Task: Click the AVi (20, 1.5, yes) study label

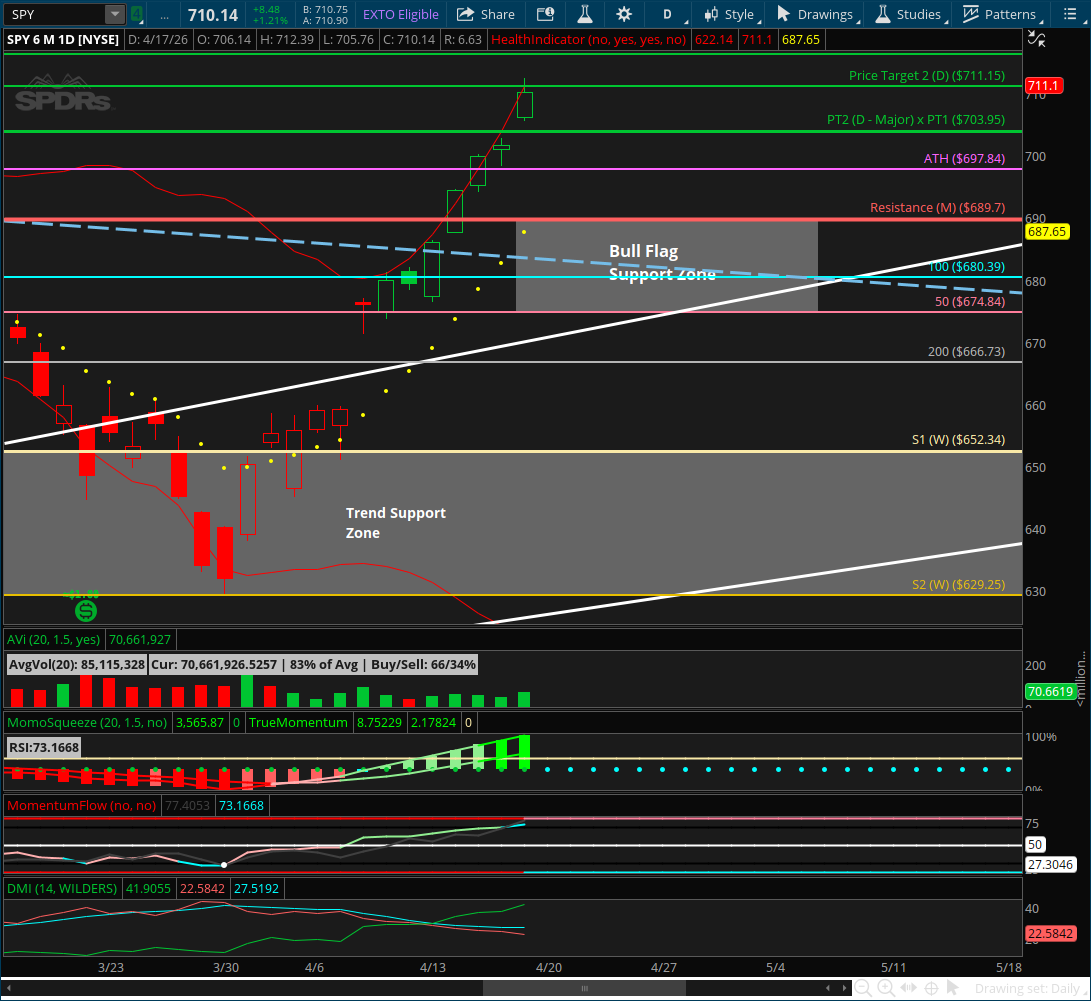Action: click(x=54, y=639)
